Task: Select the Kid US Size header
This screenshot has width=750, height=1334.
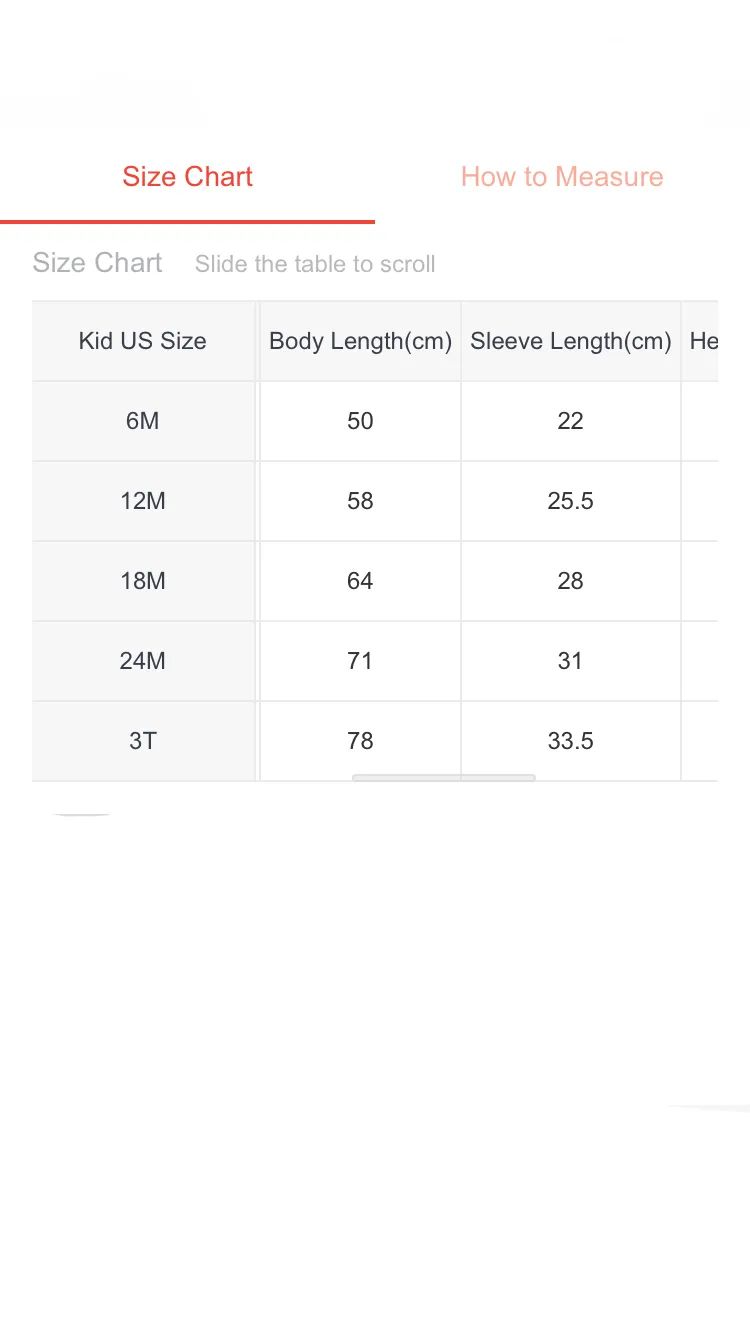Action: click(x=143, y=341)
